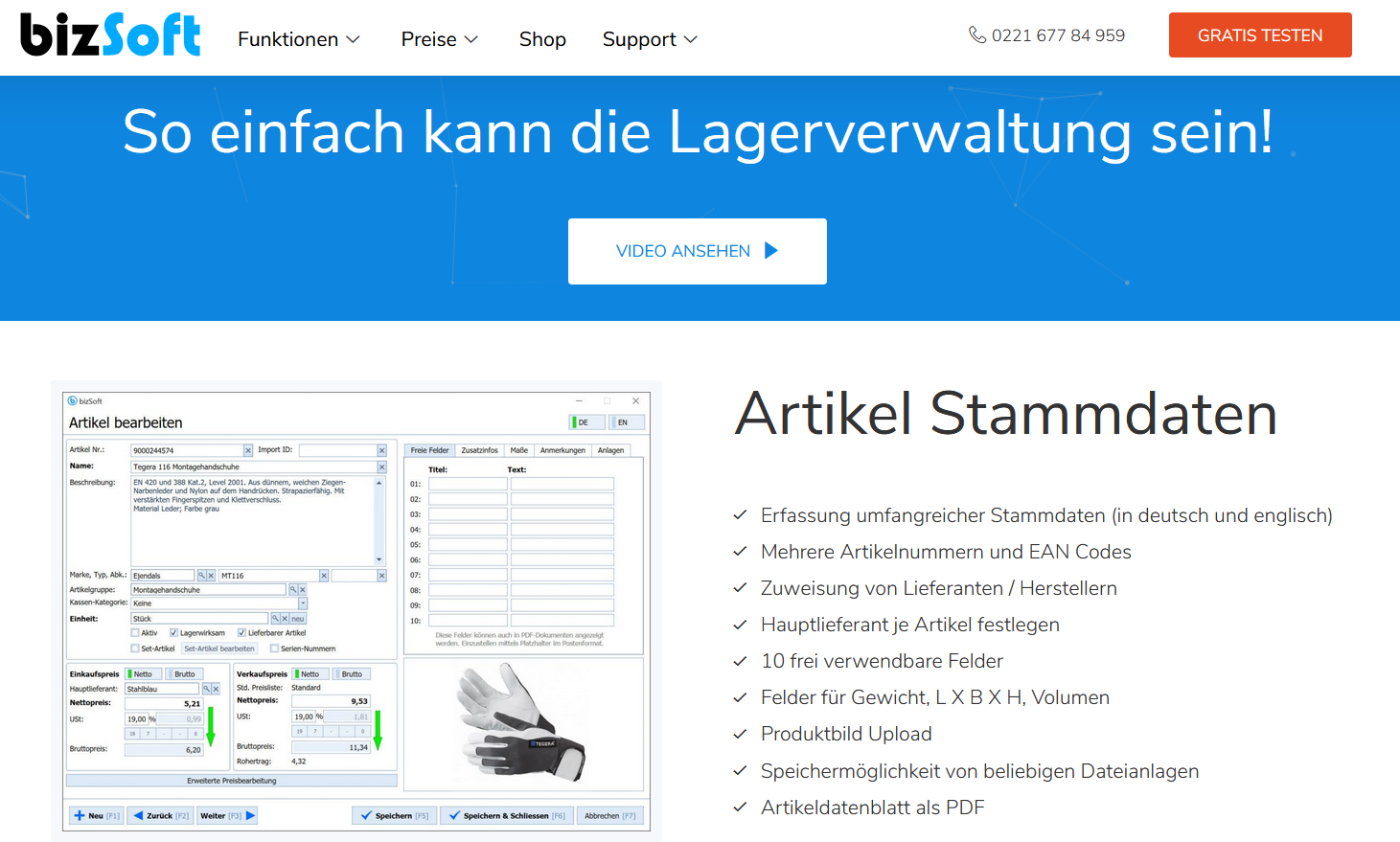Open the Shop menu item
Image resolution: width=1400 pixels, height=842 pixels.
(x=542, y=39)
